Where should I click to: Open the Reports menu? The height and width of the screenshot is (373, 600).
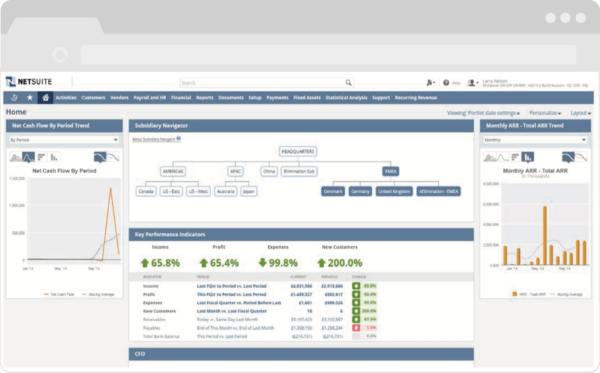(x=205, y=98)
